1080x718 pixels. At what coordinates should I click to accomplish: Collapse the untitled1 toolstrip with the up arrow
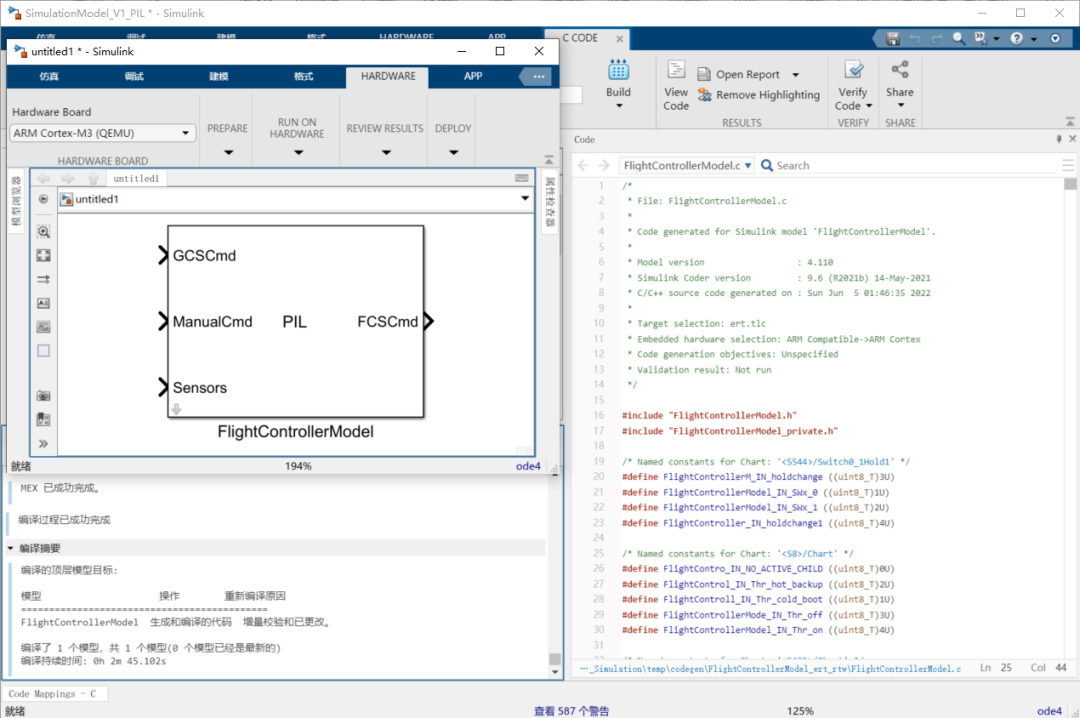(549, 160)
